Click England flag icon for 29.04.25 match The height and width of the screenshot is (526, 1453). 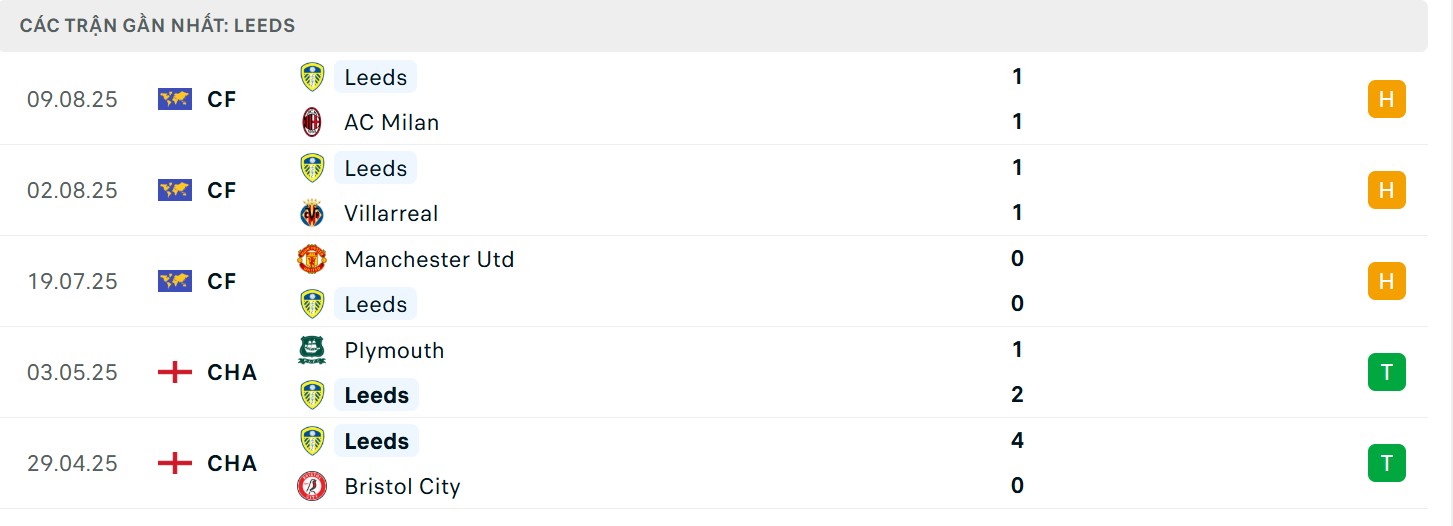click(174, 463)
